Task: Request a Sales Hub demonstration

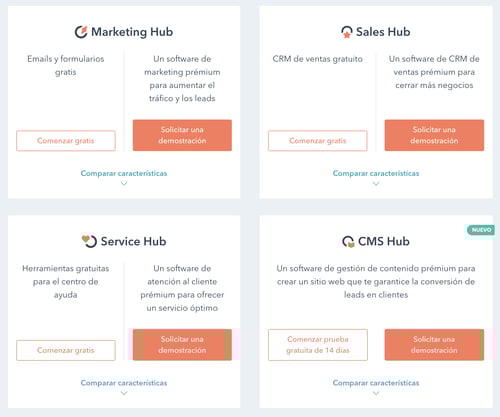Action: [x=434, y=135]
